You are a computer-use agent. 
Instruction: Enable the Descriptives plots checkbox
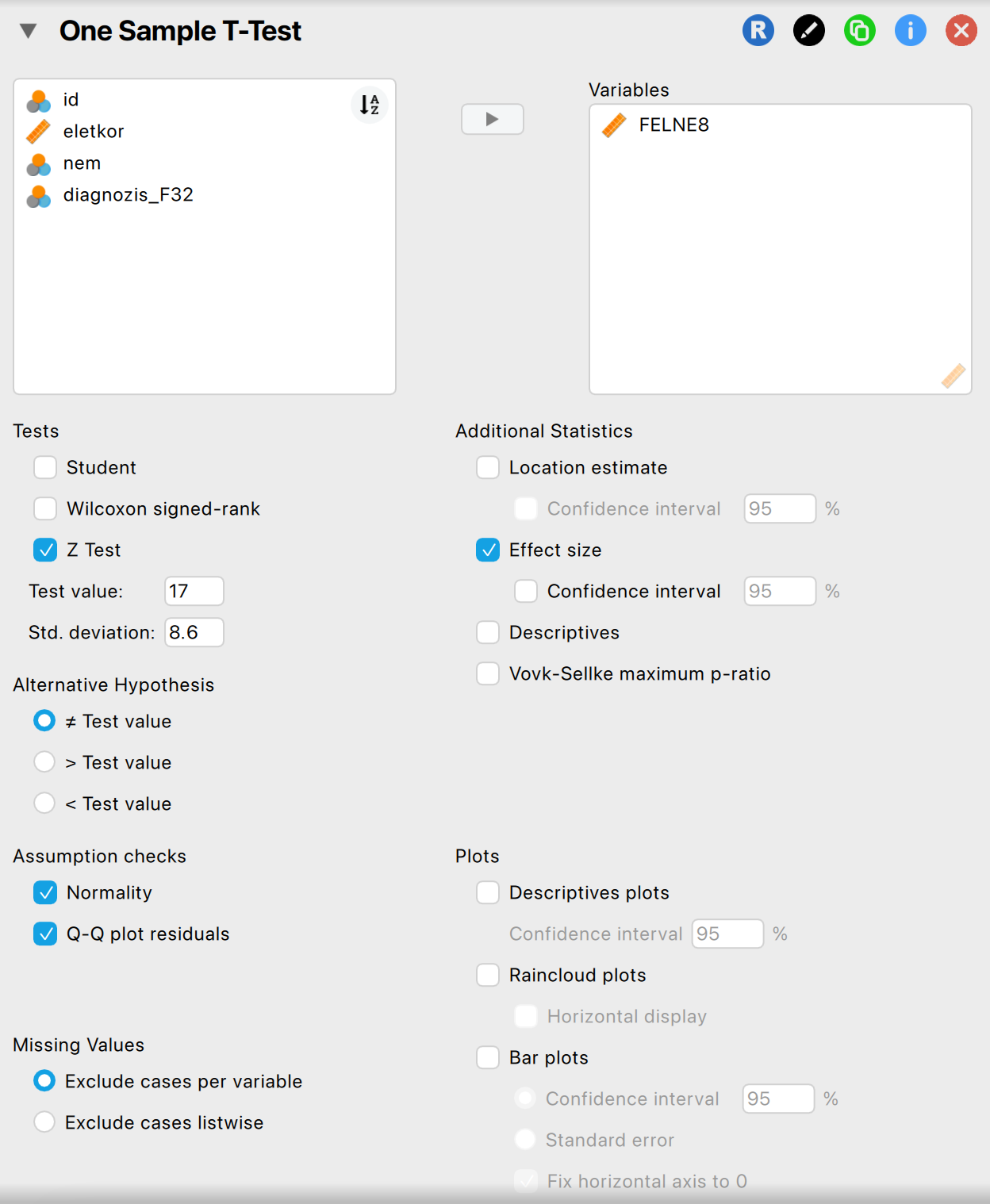coord(488,892)
